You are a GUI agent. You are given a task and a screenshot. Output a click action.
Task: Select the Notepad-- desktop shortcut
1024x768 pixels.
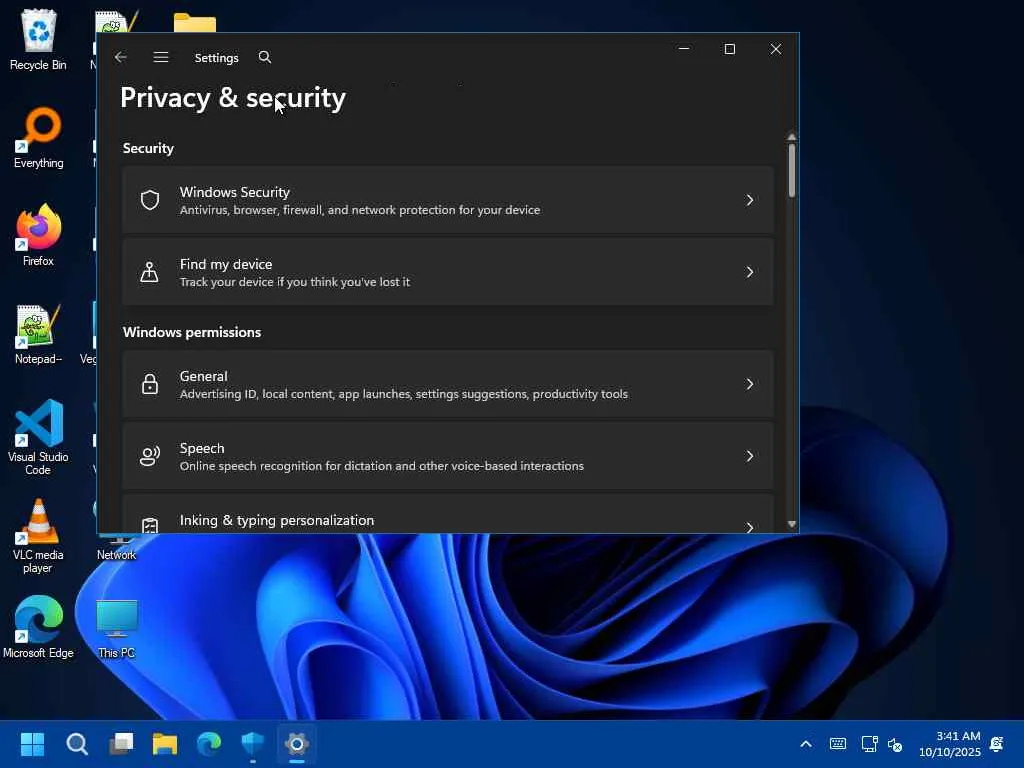tap(39, 334)
